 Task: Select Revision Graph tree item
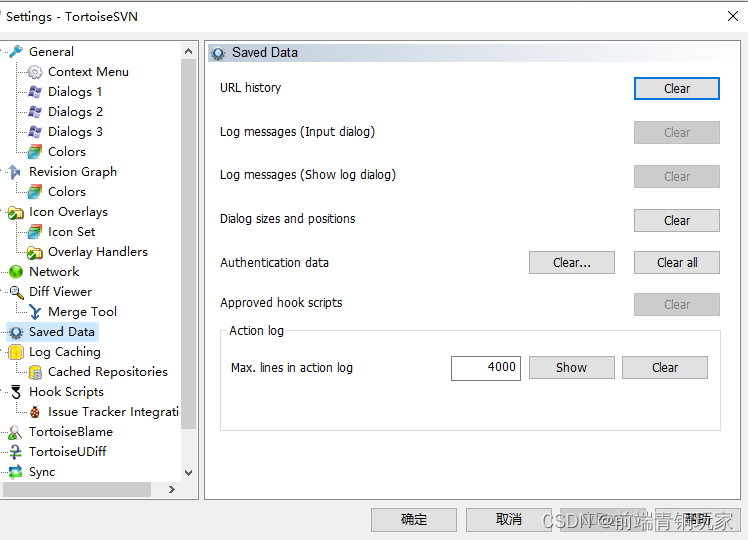pos(73,172)
